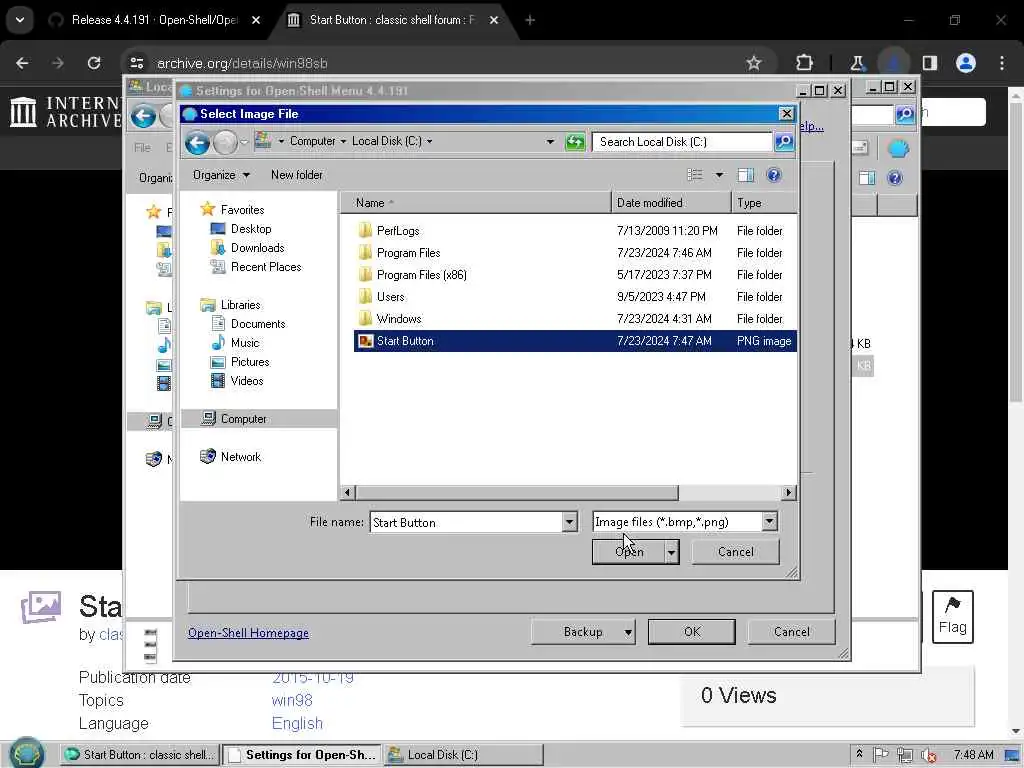Click the horizontal scrollbar right arrow
Image resolution: width=1024 pixels, height=768 pixels.
point(789,492)
